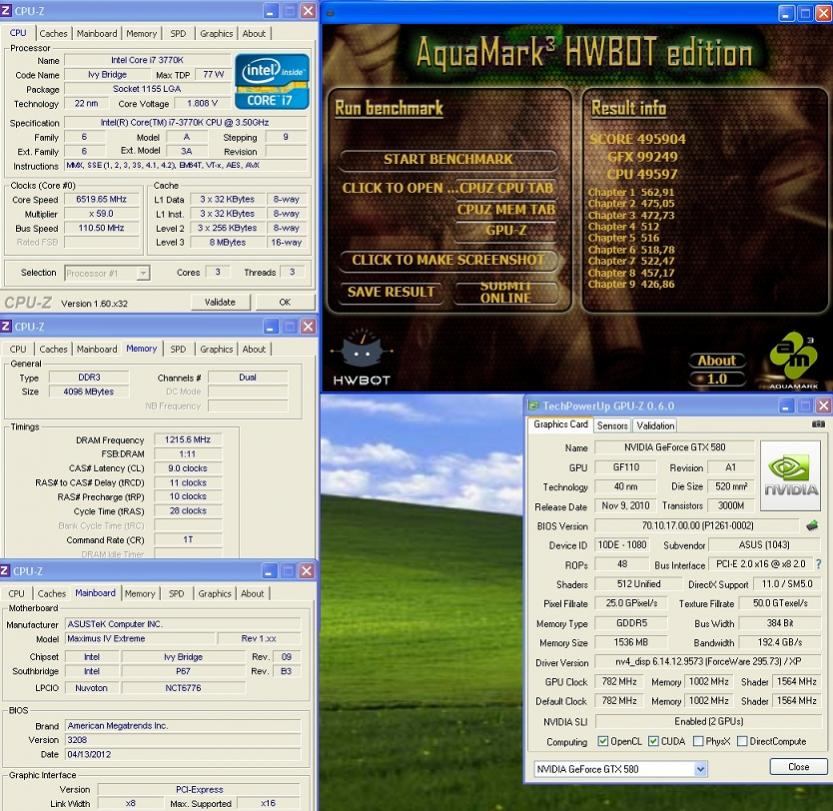Click the Core Voltage value 1.808 V
This screenshot has width=833, height=811.
pyautogui.click(x=202, y=103)
